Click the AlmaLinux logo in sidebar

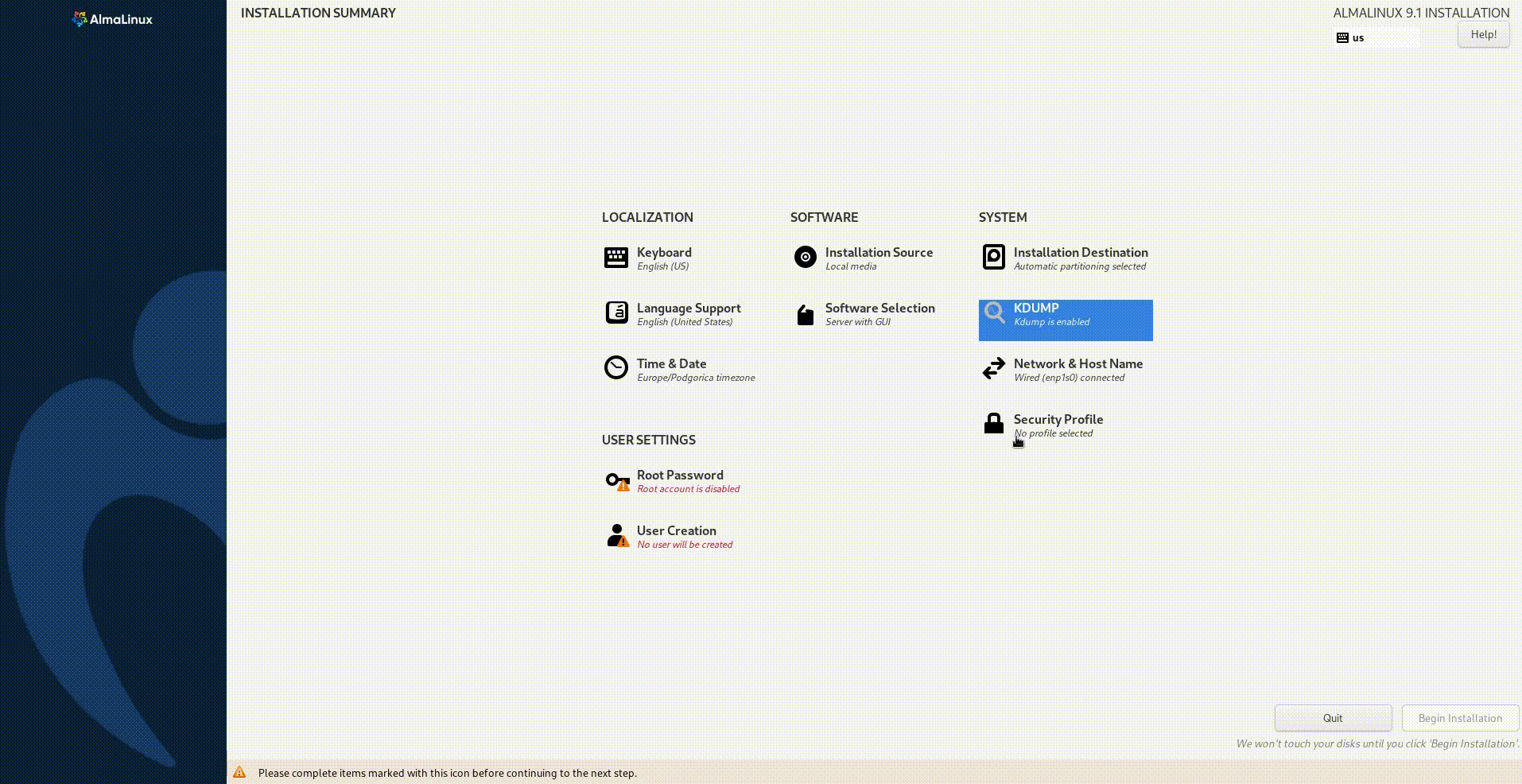tap(112, 19)
